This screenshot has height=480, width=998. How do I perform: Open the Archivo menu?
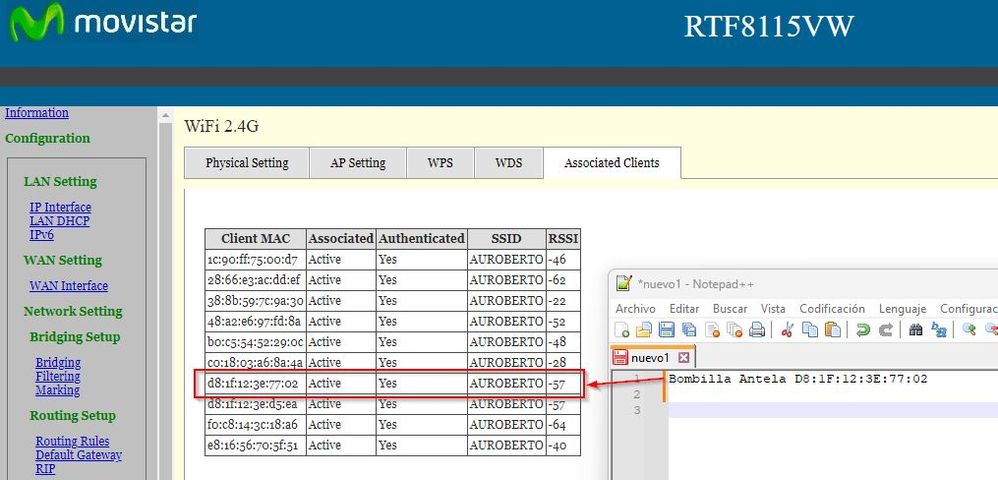[x=635, y=309]
